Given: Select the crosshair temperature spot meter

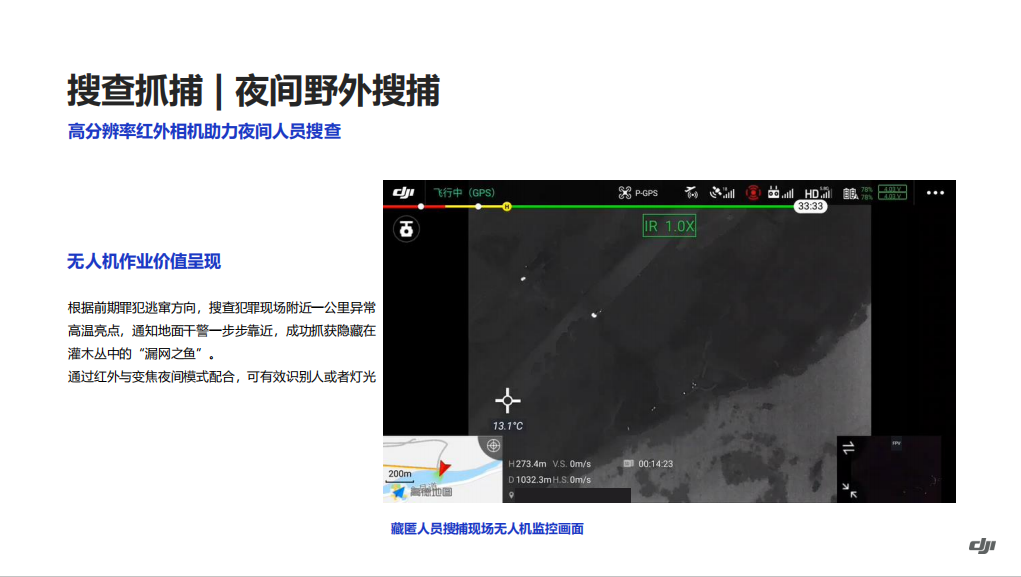Looking at the screenshot, I should click(508, 401).
